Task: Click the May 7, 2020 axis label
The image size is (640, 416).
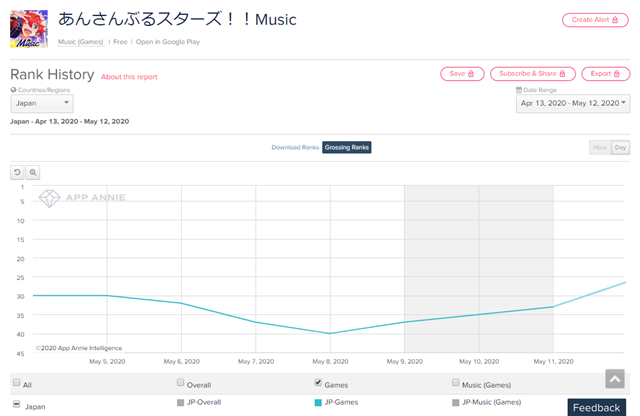Action: [256, 361]
